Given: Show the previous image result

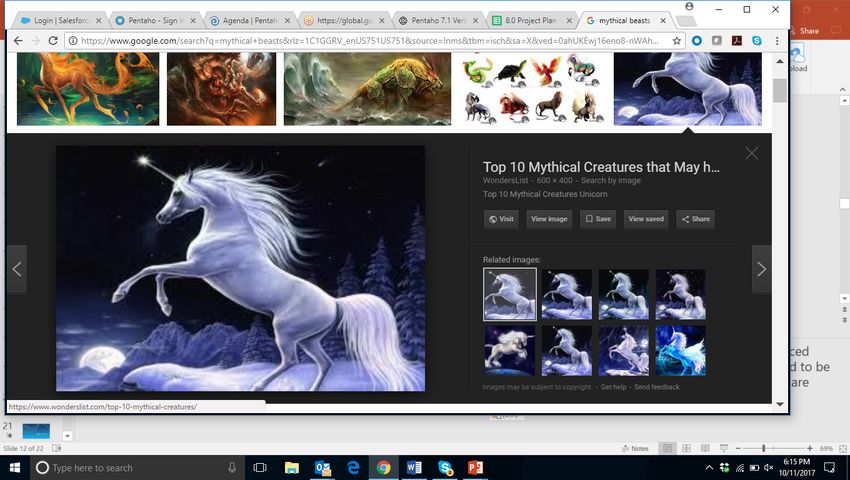Looking at the screenshot, I should tap(17, 269).
